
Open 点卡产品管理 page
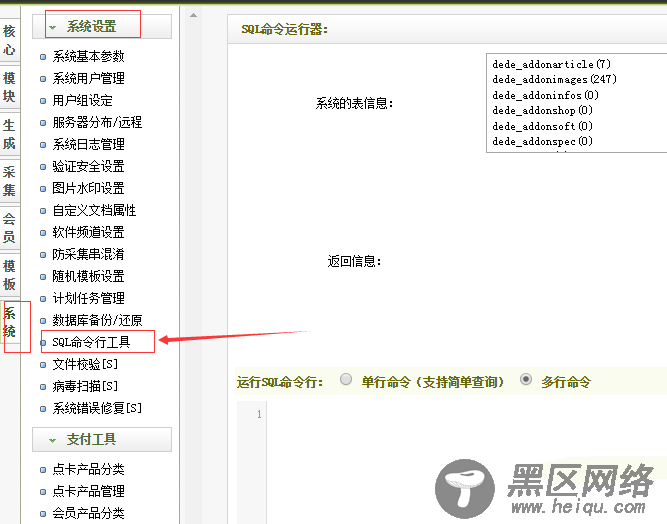tap(88, 492)
